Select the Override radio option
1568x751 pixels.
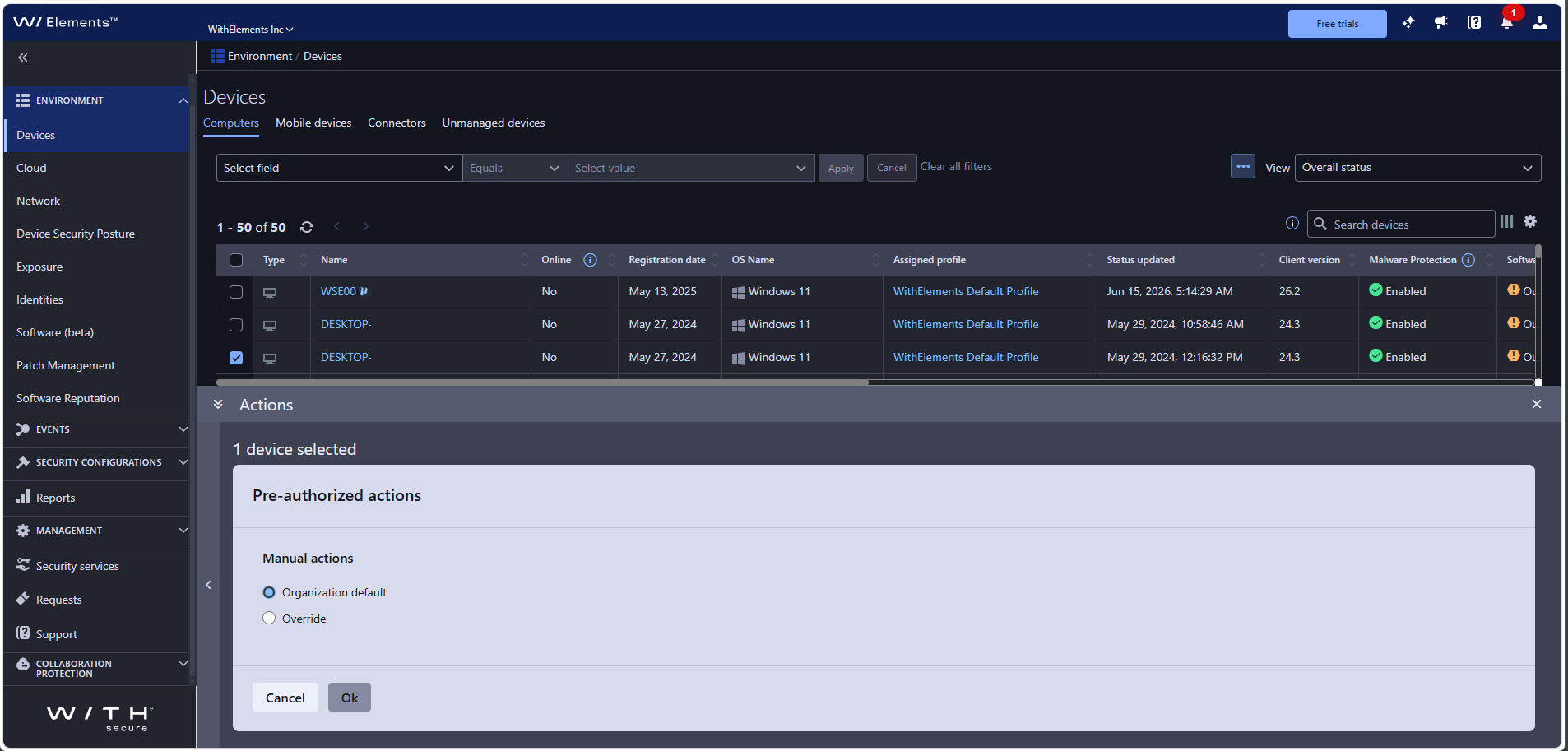269,618
